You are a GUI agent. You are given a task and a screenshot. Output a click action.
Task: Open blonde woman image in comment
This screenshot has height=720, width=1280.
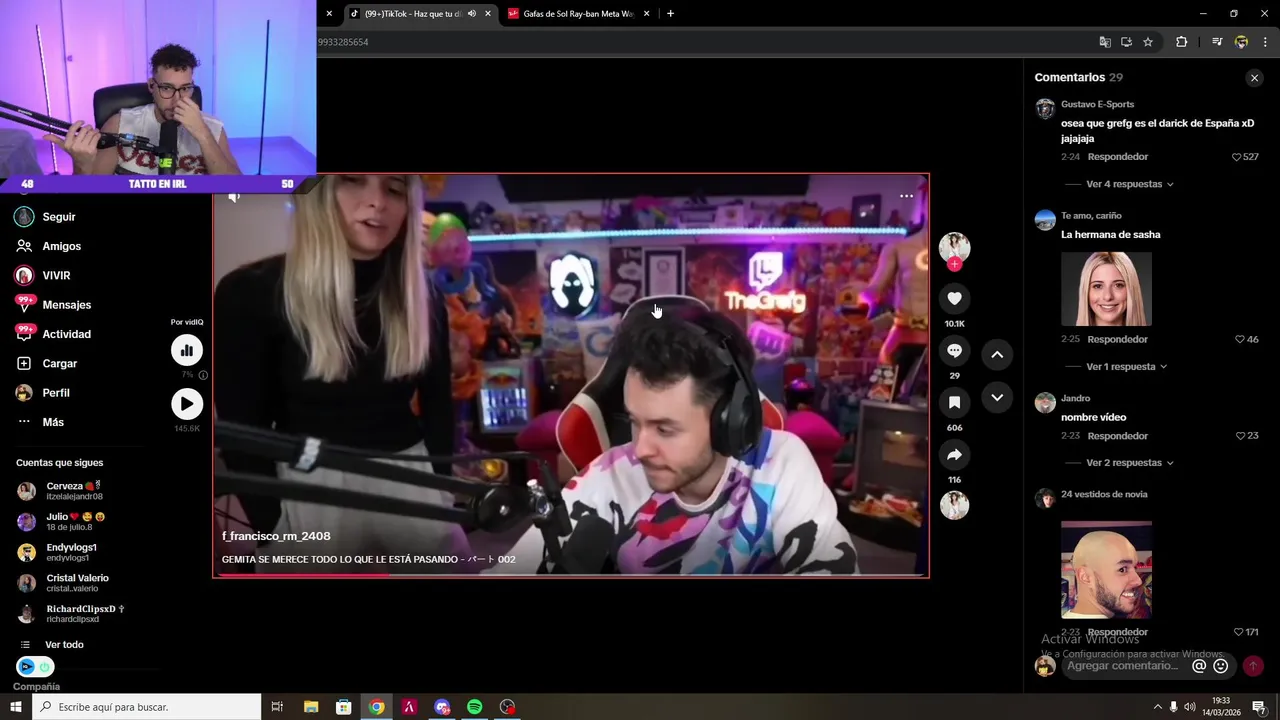tap(1106, 289)
